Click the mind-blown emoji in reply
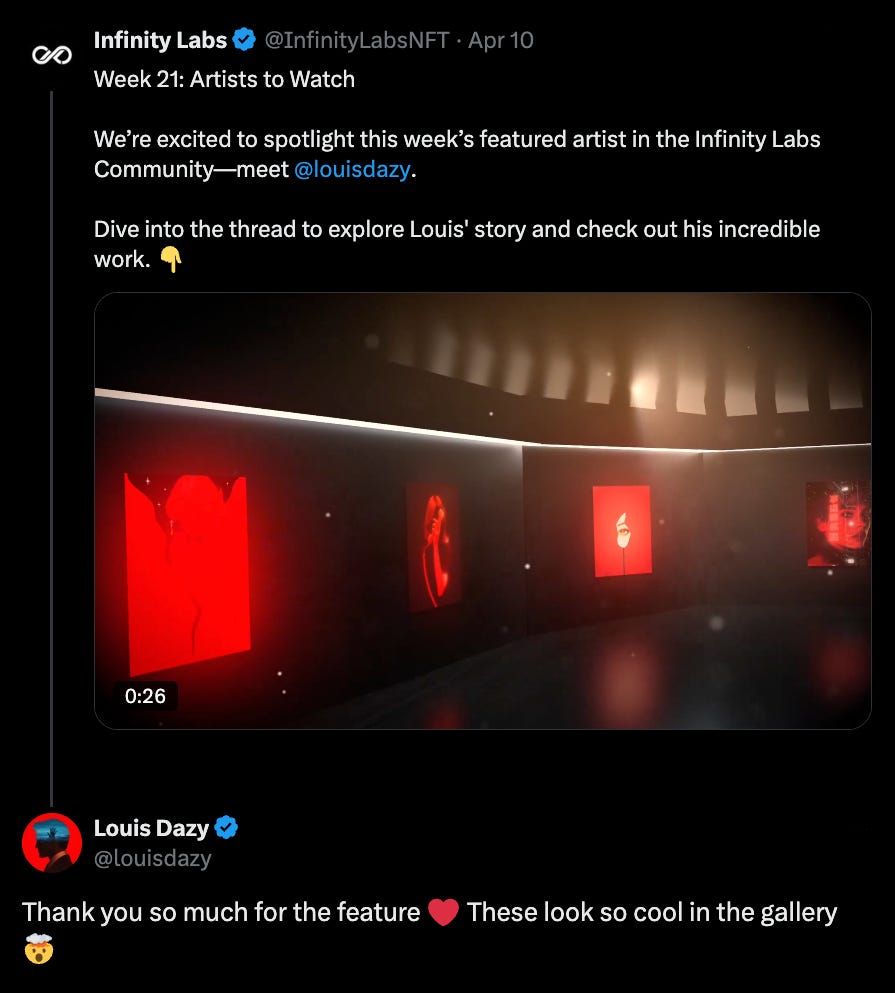 point(39,948)
